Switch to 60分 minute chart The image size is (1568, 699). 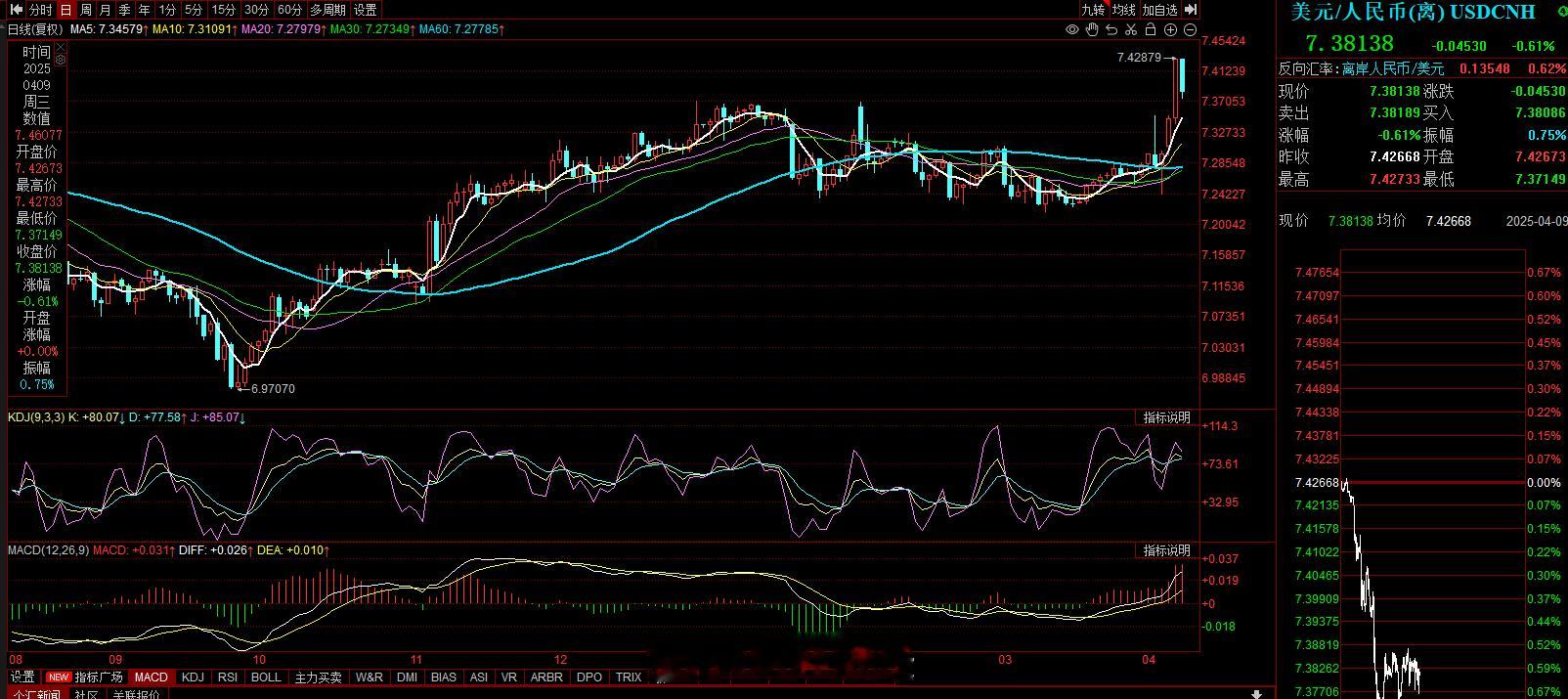[x=289, y=10]
